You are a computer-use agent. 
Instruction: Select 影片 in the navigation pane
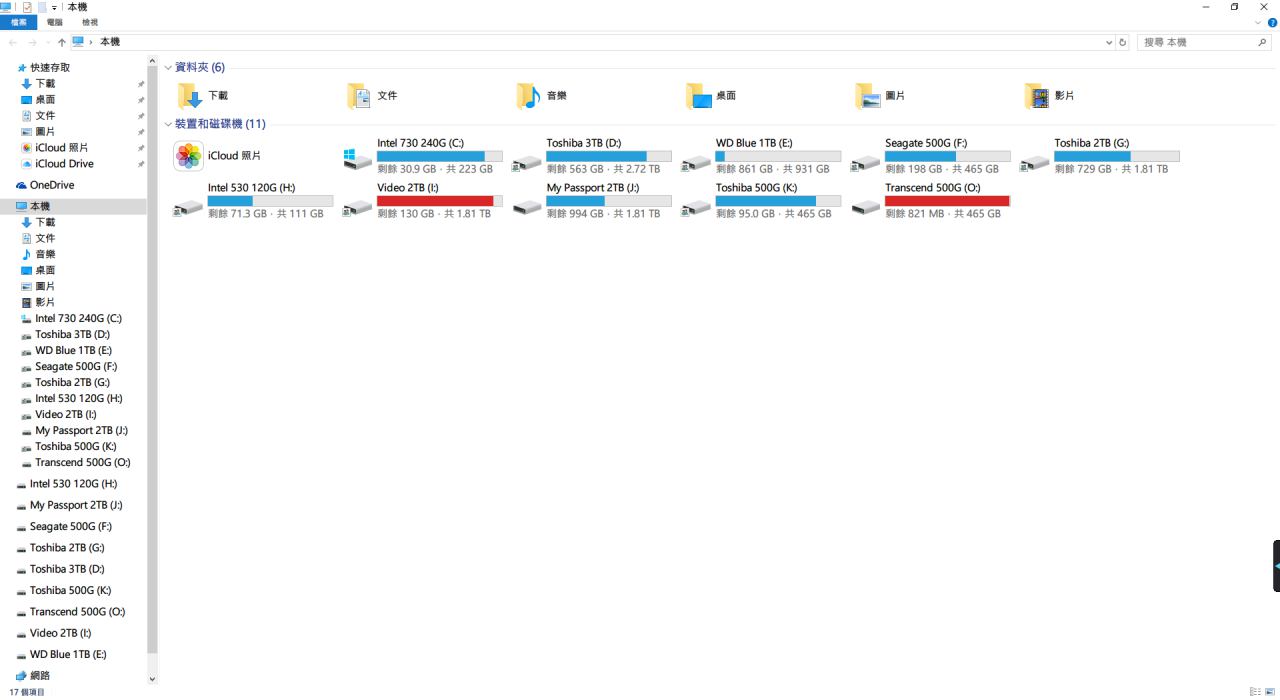[x=45, y=302]
